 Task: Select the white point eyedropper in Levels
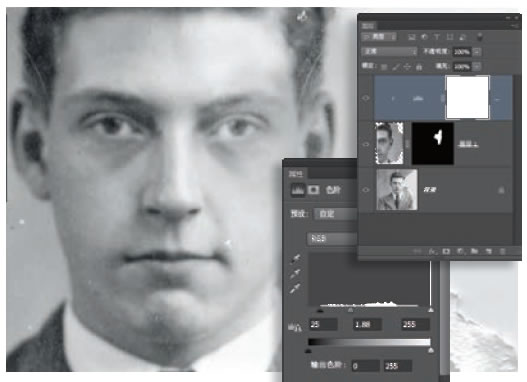pyautogui.click(x=295, y=288)
